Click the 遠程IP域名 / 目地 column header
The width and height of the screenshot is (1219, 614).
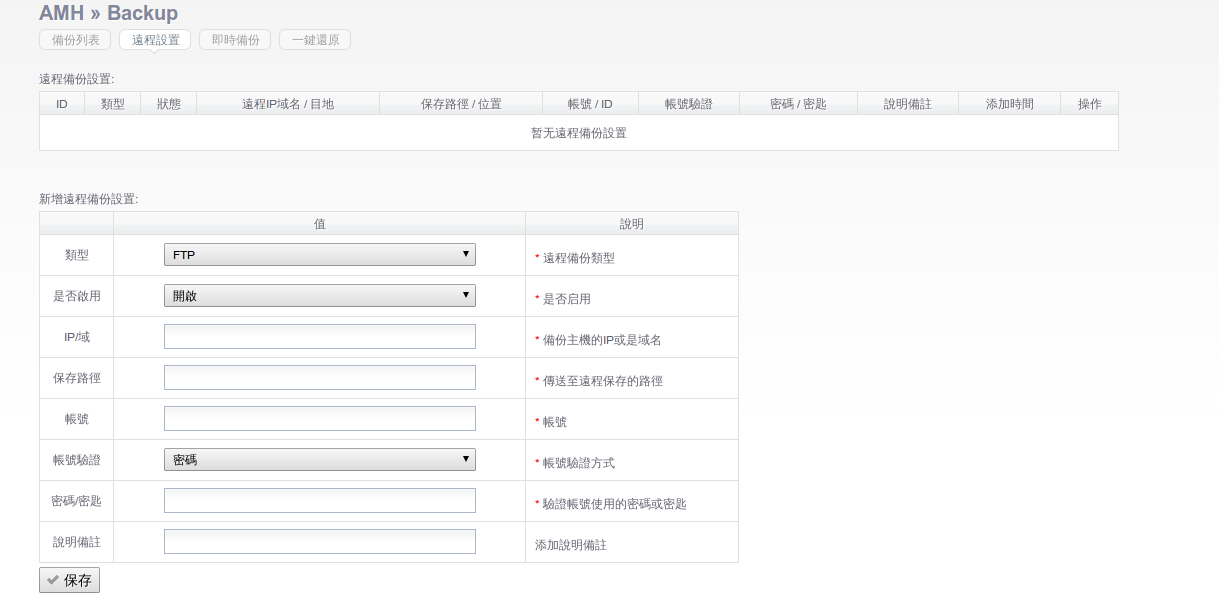click(x=288, y=104)
